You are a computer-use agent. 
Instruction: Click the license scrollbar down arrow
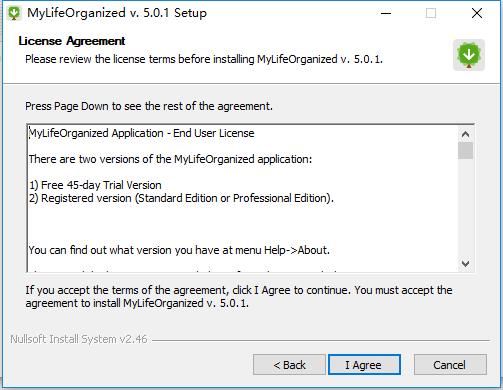click(465, 263)
